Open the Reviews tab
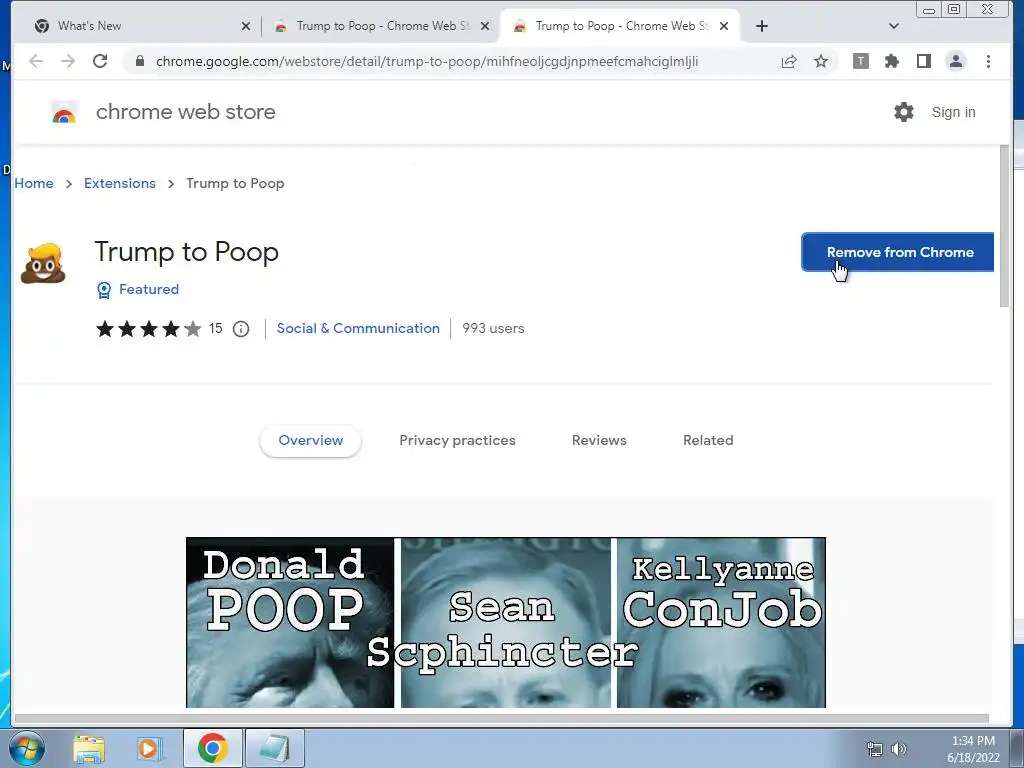This screenshot has height=768, width=1024. click(x=599, y=441)
